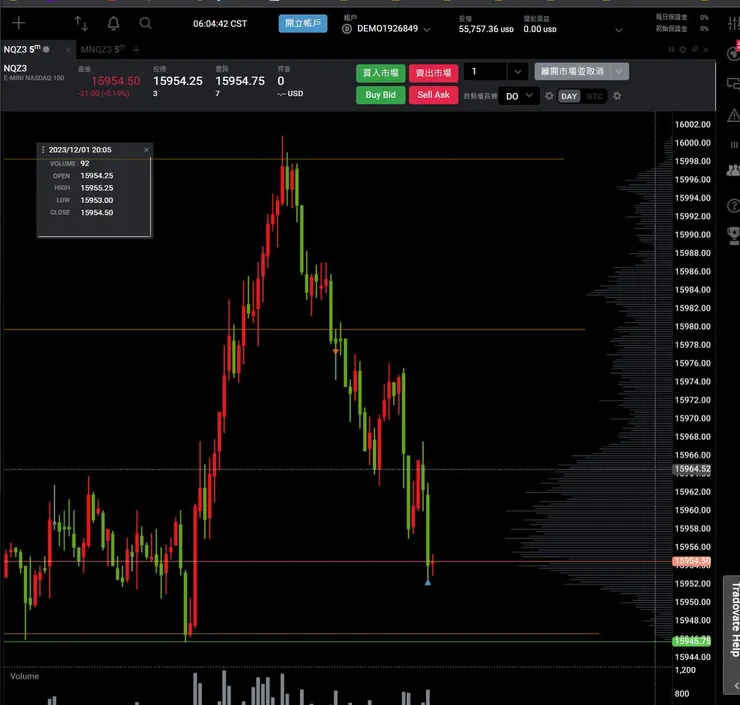Click the orange down-triangle chart marker

[336, 352]
